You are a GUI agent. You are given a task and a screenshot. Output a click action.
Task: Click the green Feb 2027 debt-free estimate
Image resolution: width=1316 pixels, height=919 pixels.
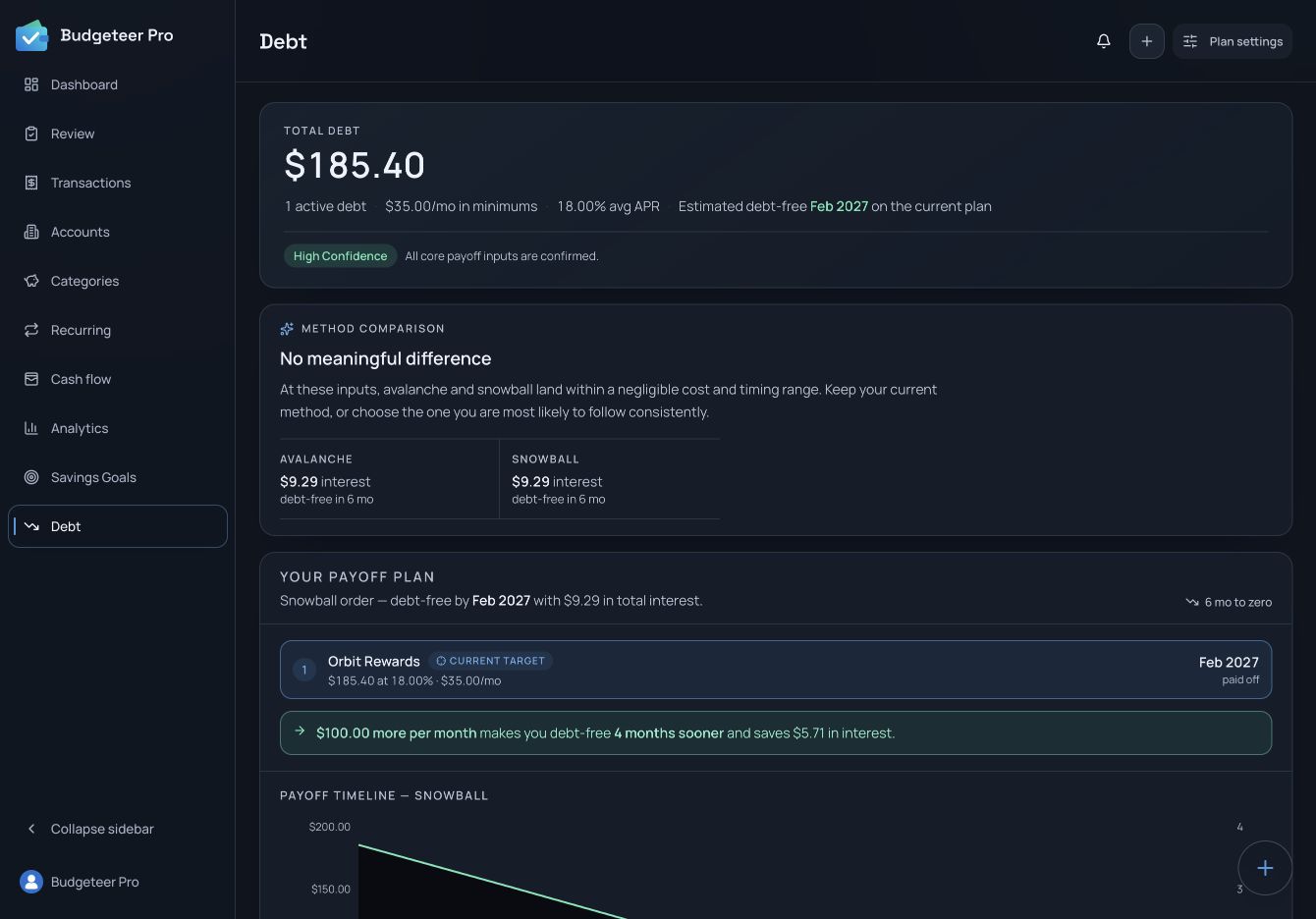[839, 206]
